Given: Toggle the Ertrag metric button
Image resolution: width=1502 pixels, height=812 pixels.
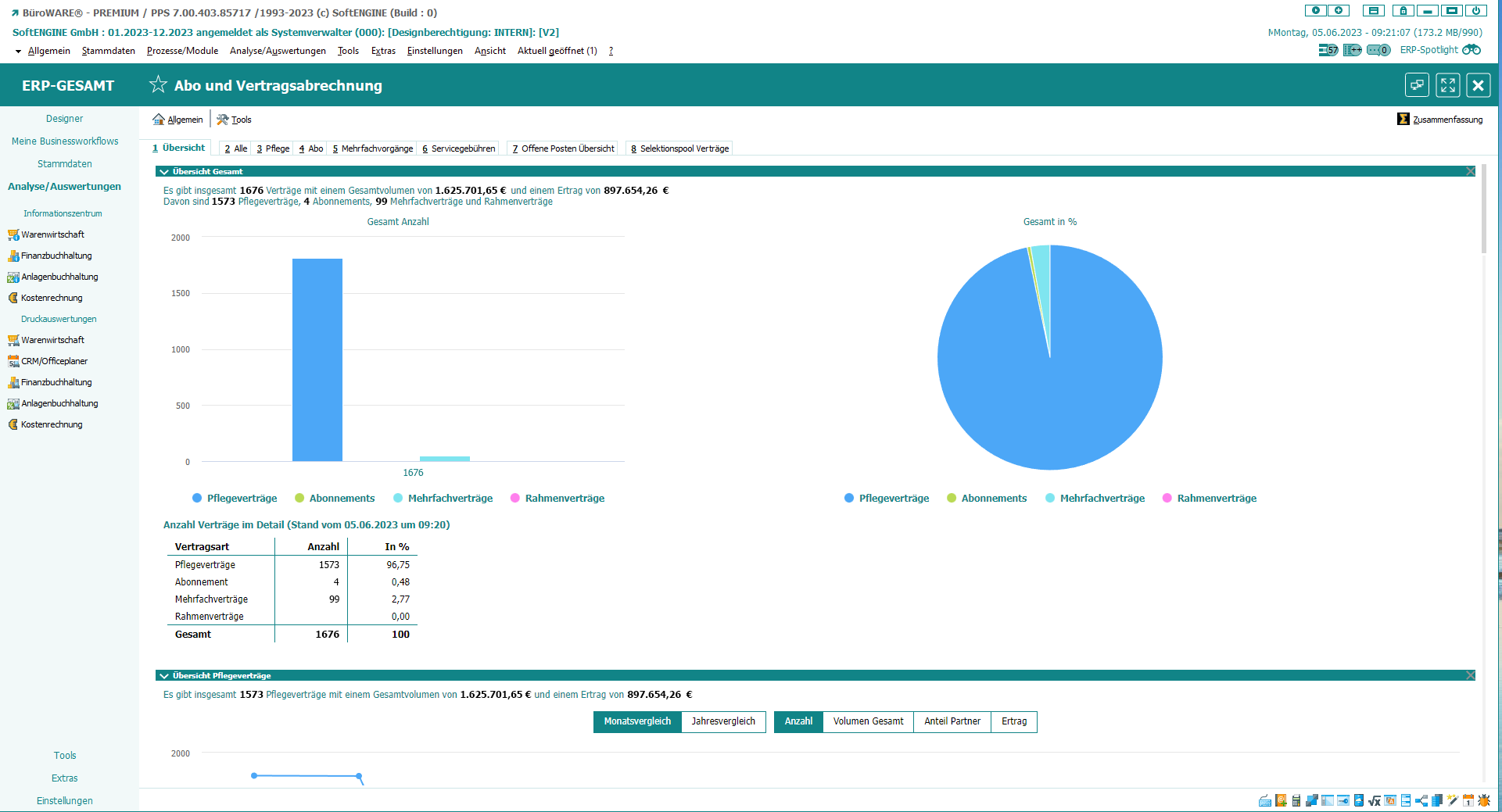Looking at the screenshot, I should click(1014, 721).
